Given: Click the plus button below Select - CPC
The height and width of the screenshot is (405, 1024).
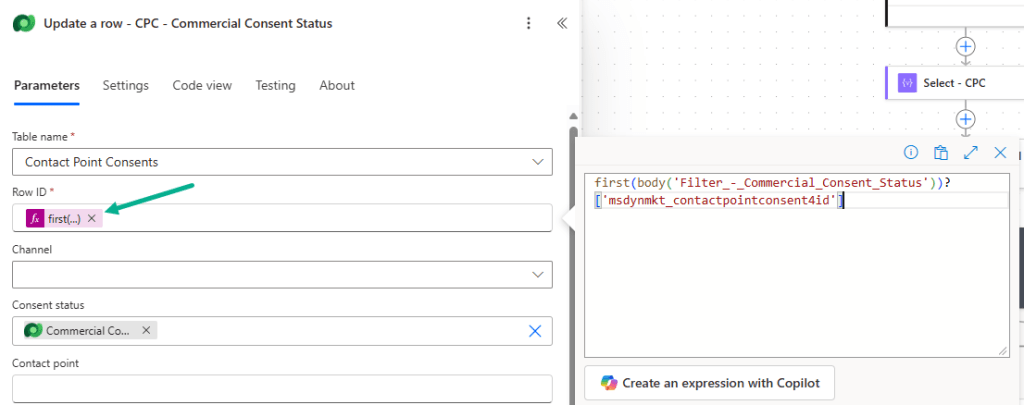Looking at the screenshot, I should pos(965,119).
